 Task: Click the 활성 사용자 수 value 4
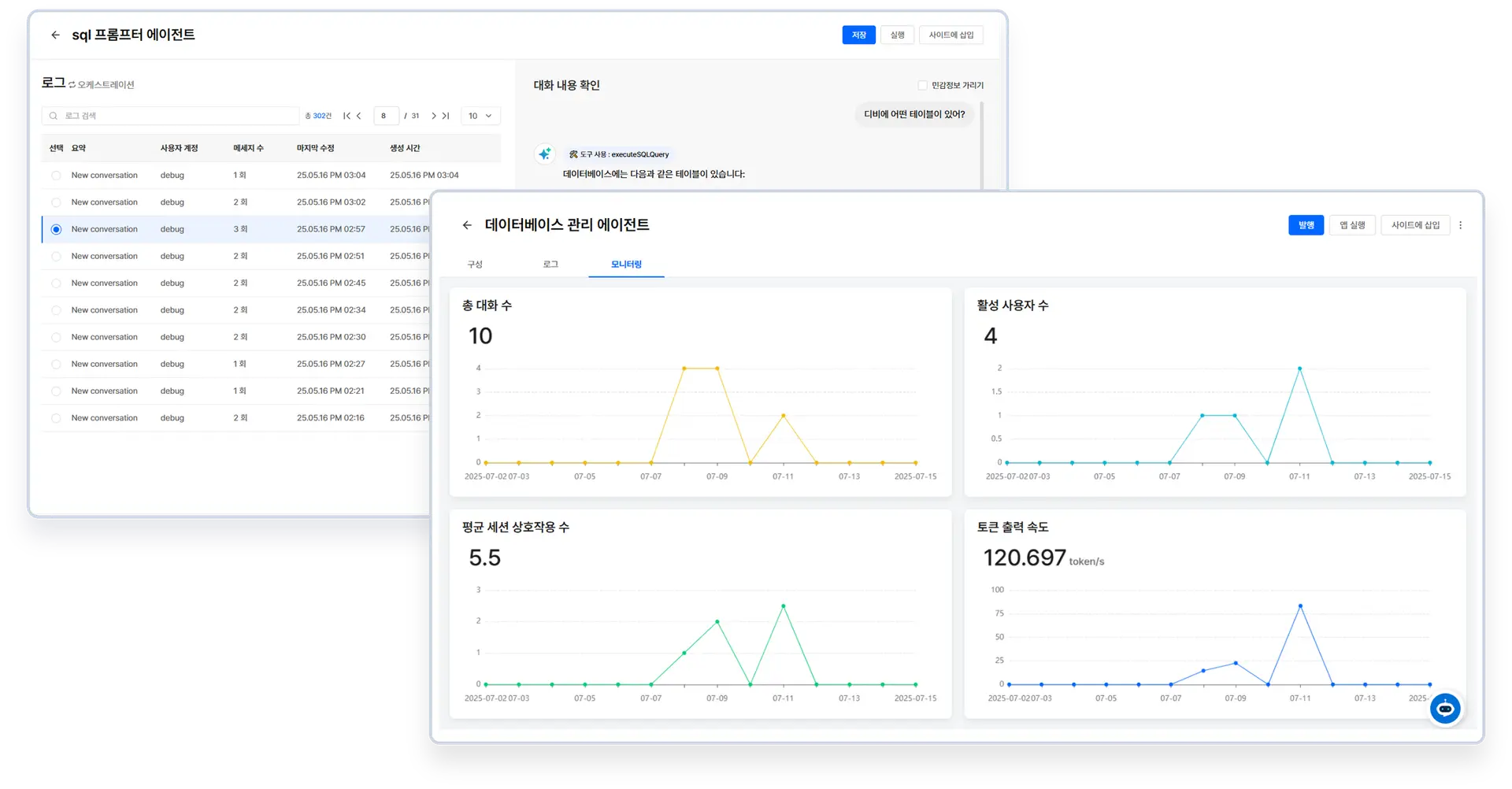click(991, 336)
